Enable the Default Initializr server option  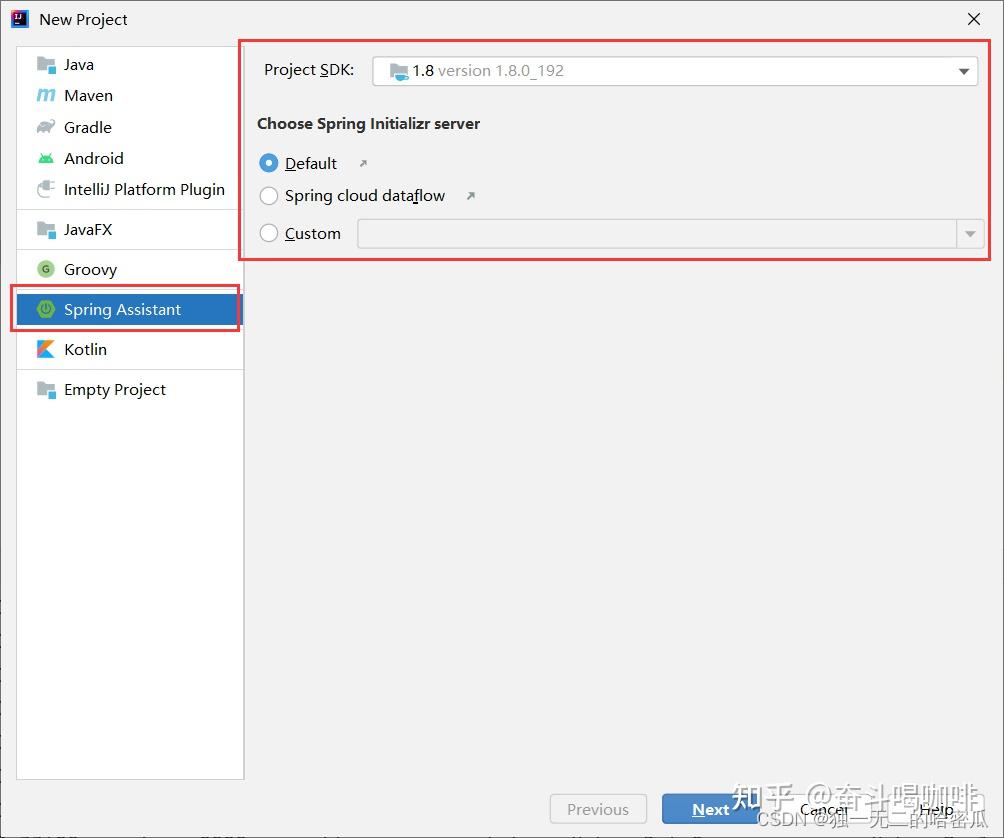(268, 163)
